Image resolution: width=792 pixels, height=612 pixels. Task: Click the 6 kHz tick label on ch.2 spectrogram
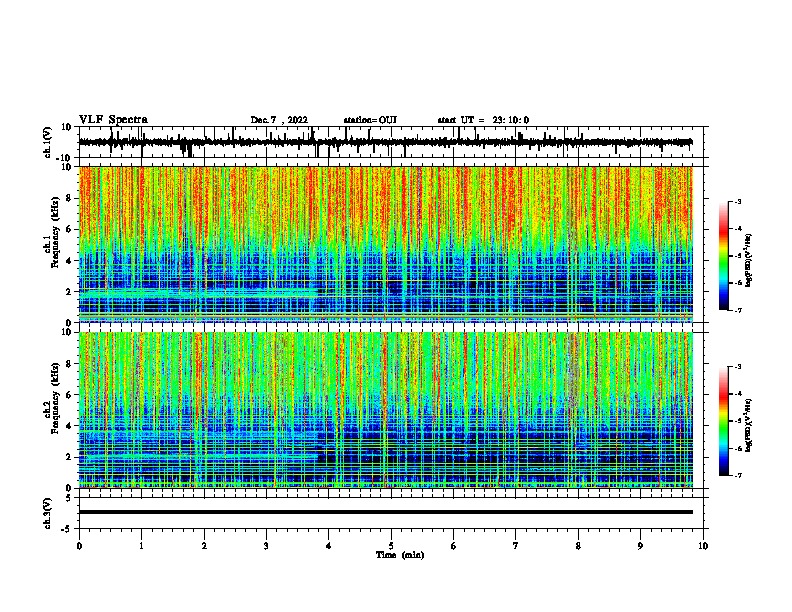click(x=69, y=395)
